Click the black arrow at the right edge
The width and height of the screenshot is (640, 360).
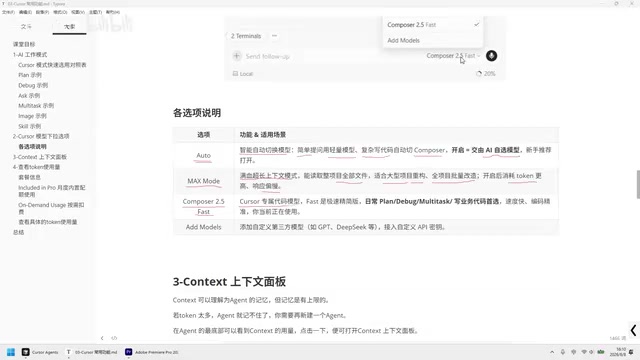click(633, 330)
